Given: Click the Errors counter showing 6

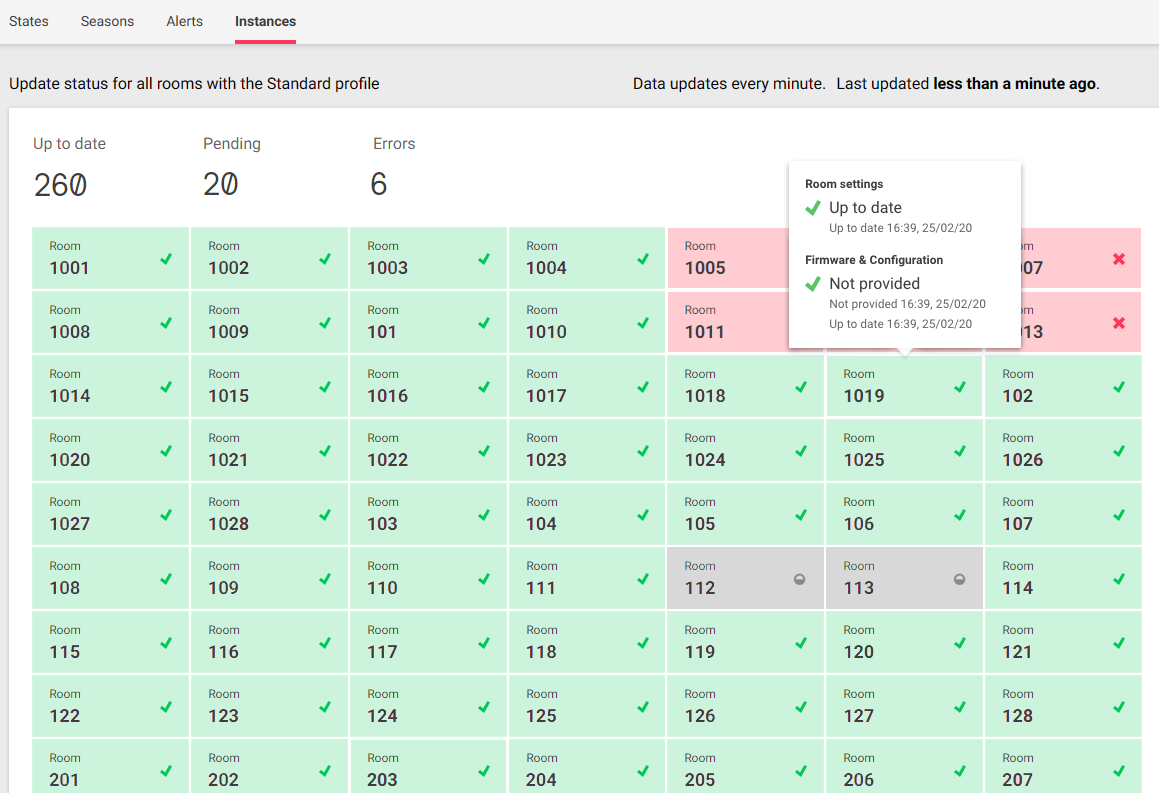Looking at the screenshot, I should 379,184.
